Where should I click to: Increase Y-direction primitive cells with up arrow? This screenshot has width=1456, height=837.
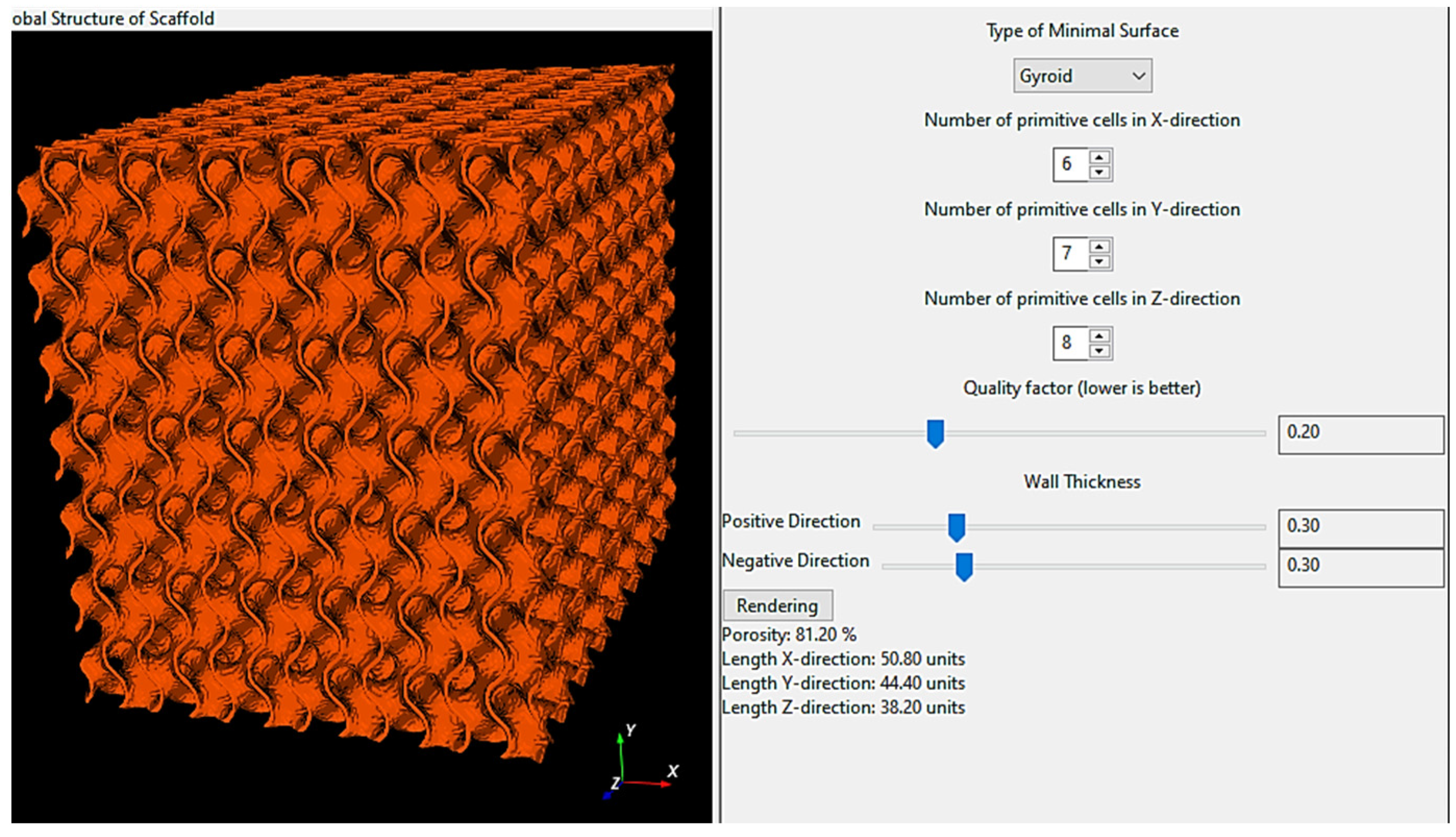[x=1099, y=247]
